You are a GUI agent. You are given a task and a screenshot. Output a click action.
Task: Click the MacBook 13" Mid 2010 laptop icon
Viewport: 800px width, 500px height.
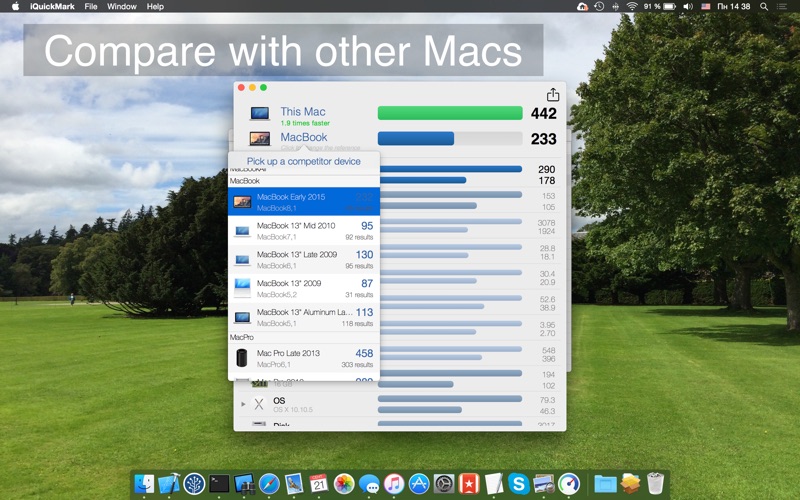(x=242, y=231)
